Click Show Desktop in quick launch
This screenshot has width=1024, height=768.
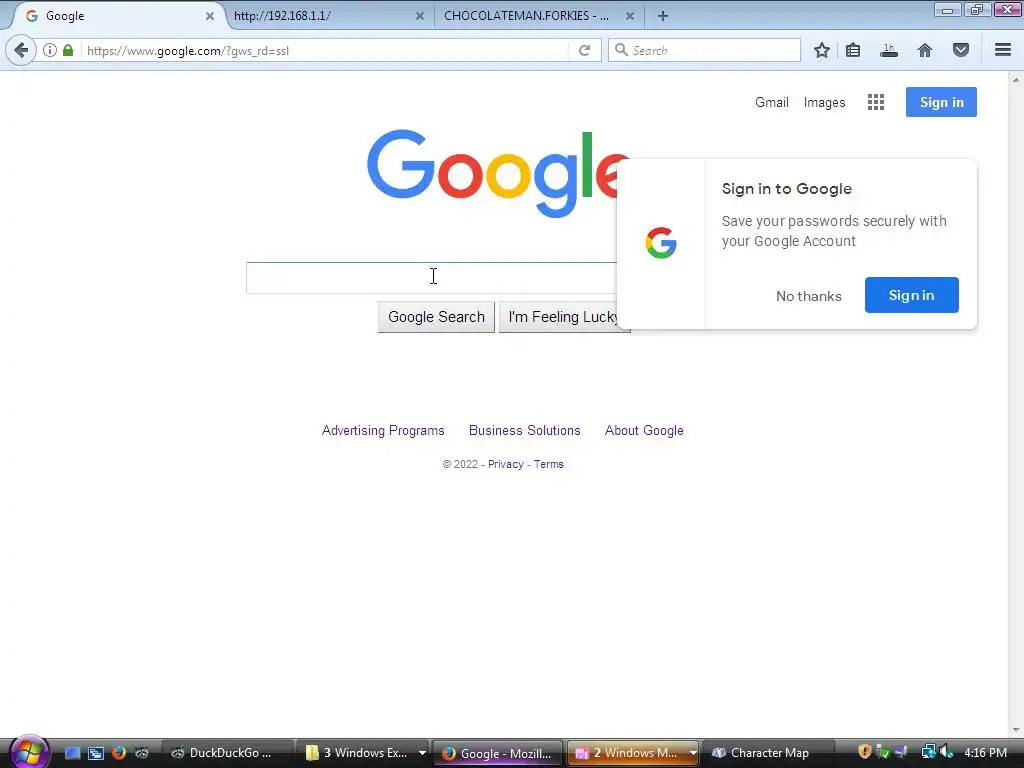click(x=72, y=753)
